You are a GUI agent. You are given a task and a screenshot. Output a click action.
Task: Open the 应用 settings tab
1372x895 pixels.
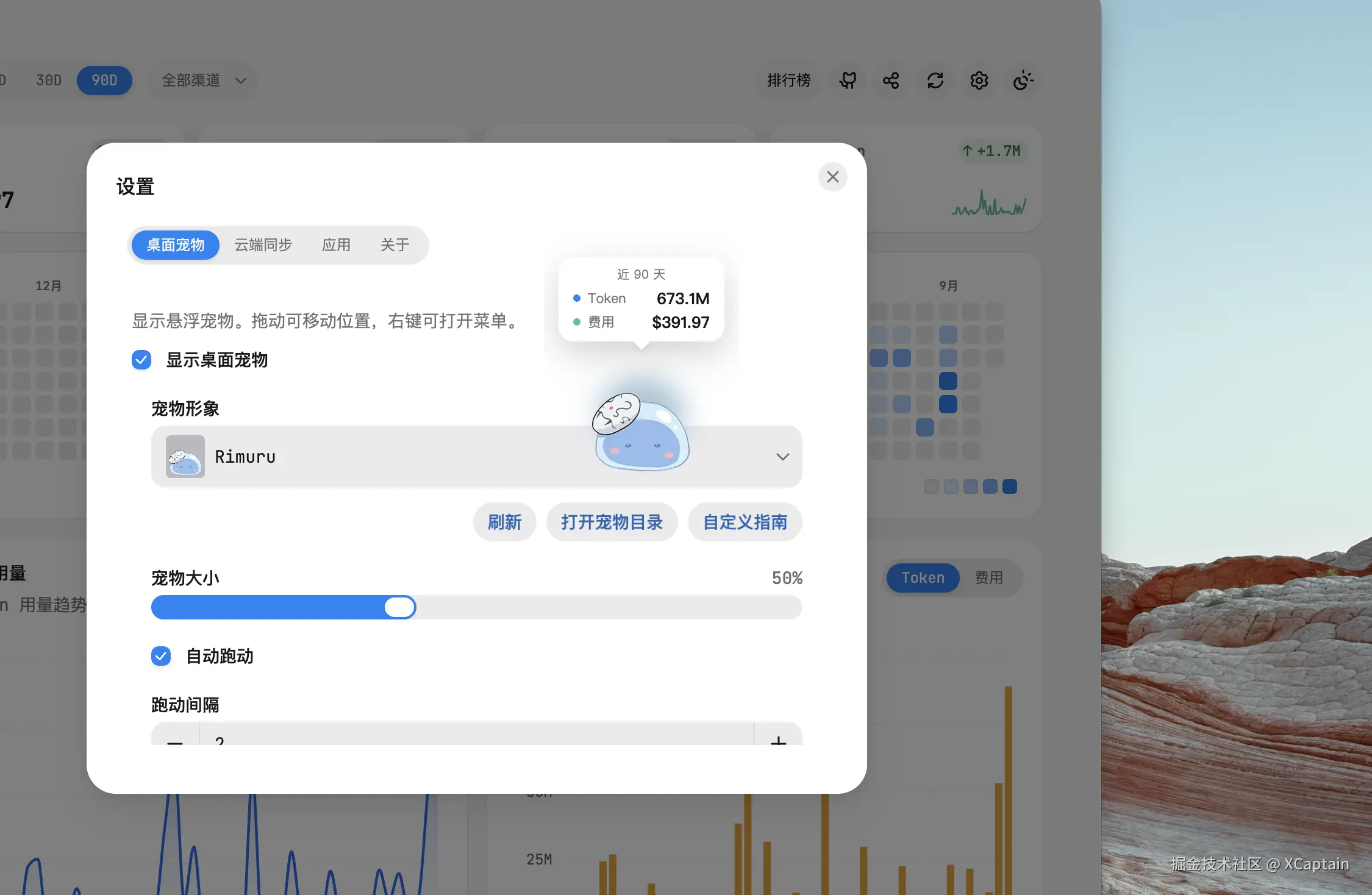point(337,245)
